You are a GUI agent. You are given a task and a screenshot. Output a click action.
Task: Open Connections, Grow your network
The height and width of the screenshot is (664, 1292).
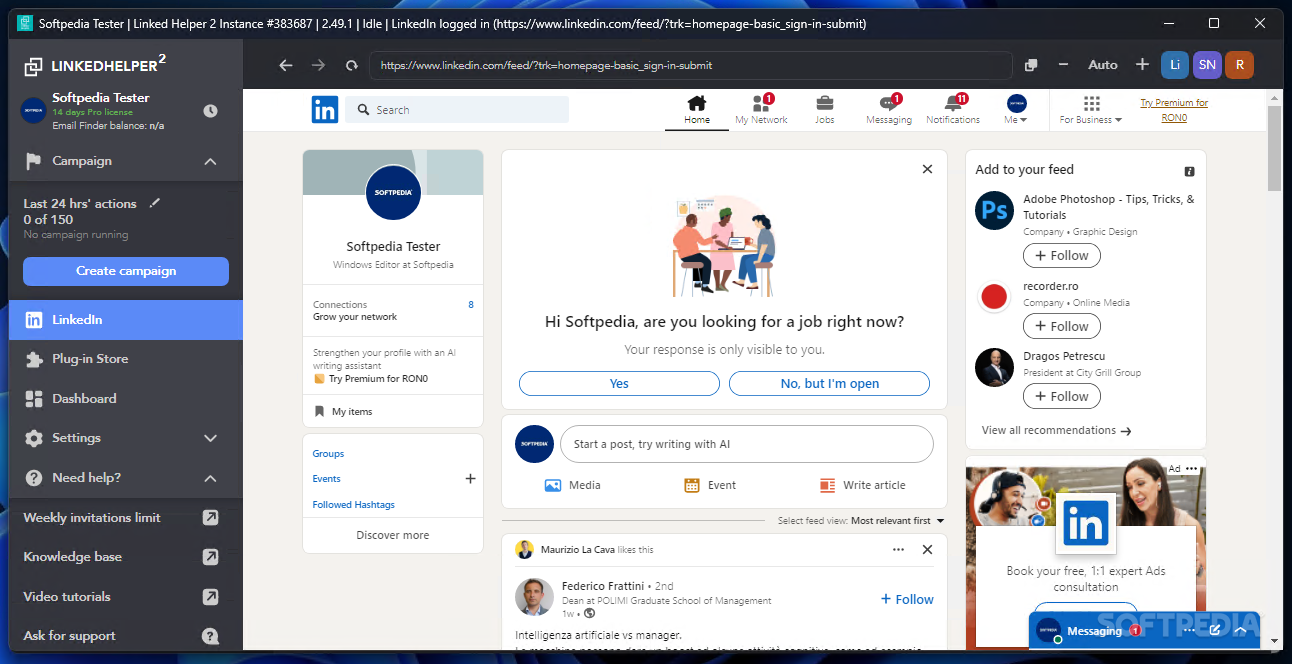pyautogui.click(x=393, y=311)
